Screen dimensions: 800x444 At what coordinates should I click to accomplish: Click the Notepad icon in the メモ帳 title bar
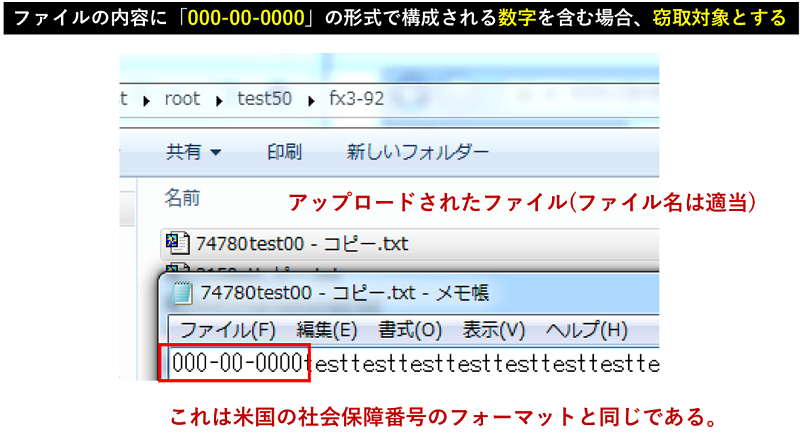tap(182, 293)
